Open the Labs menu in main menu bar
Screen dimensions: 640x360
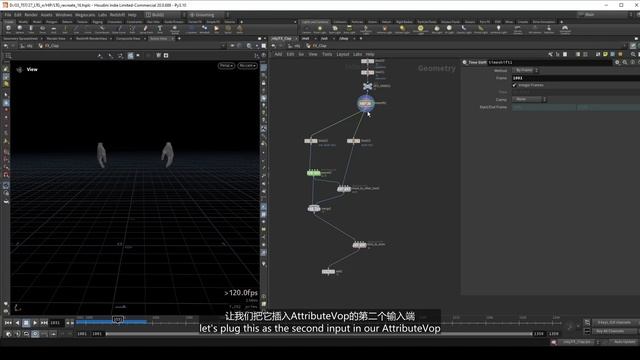pyautogui.click(x=102, y=15)
